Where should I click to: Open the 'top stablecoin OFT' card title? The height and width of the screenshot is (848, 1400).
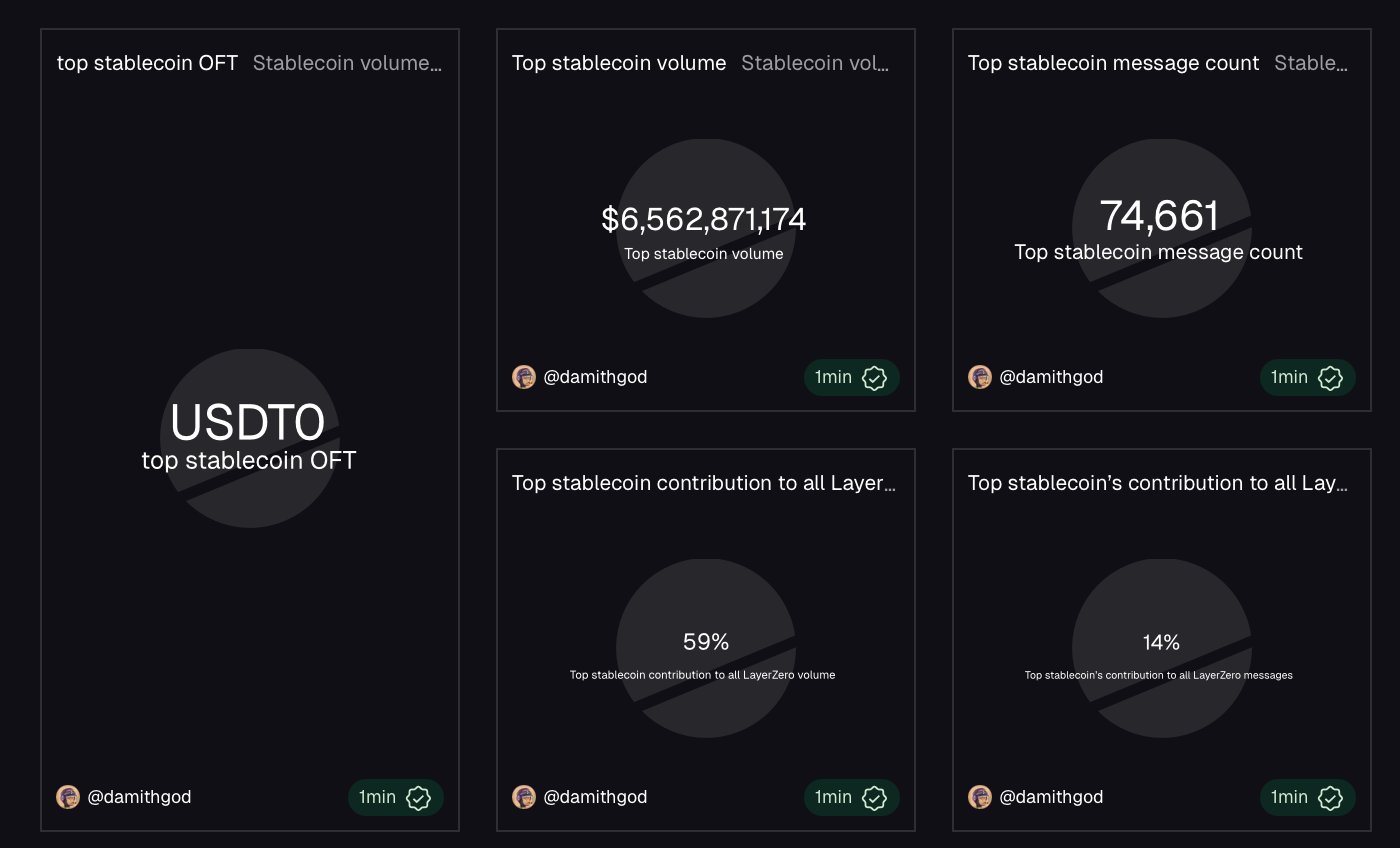click(147, 63)
